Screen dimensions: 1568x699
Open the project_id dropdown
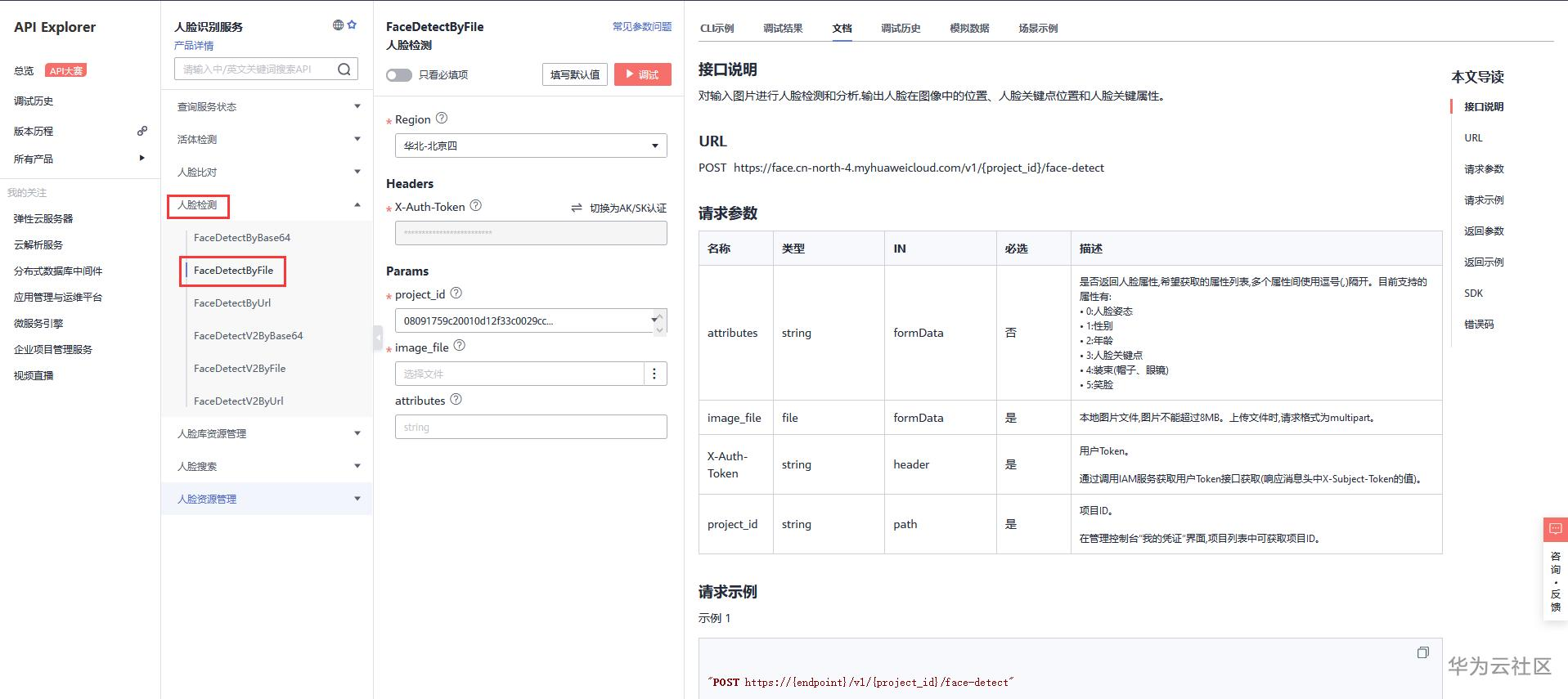pyautogui.click(x=531, y=320)
